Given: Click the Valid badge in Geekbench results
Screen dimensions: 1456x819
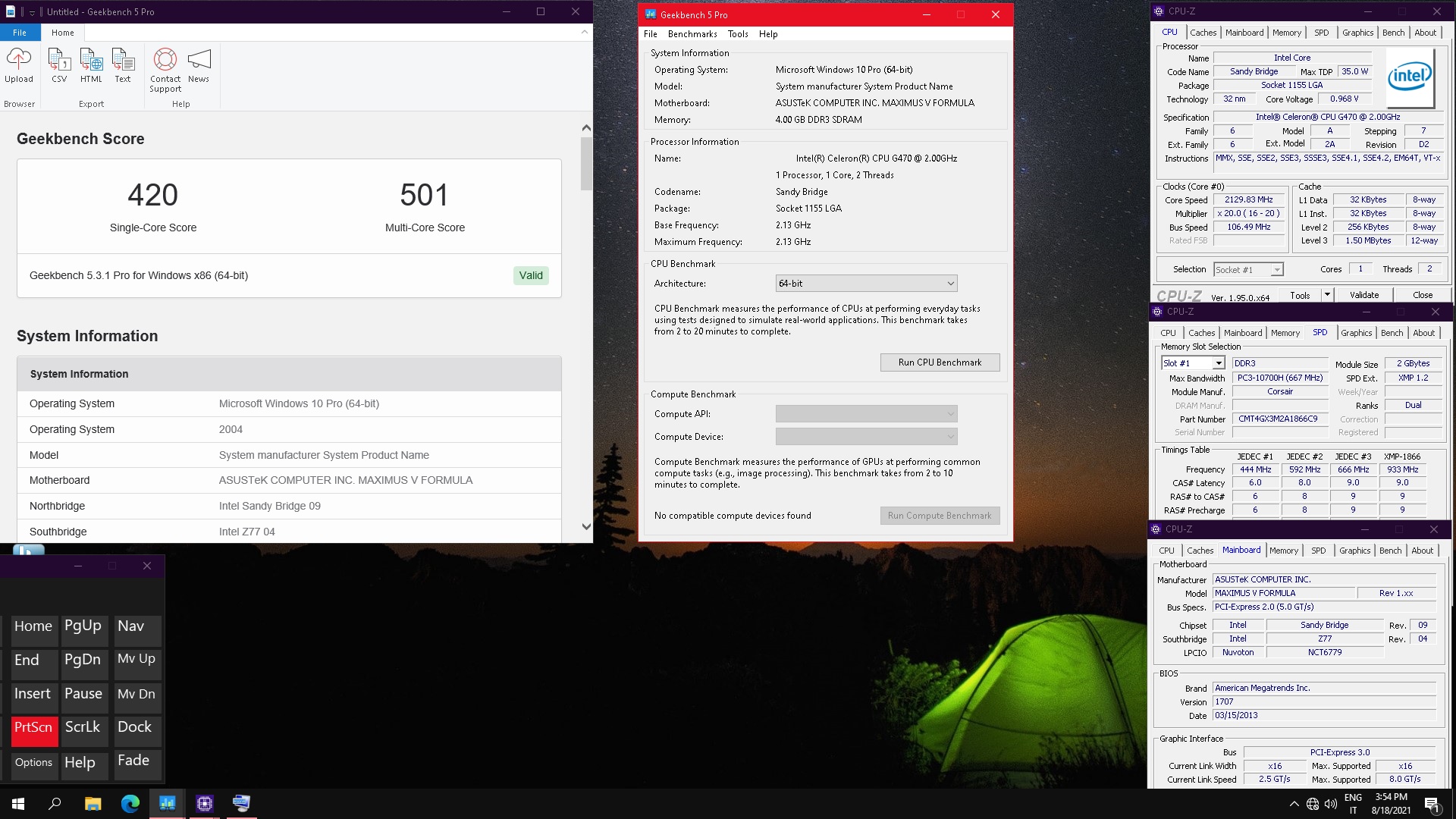Looking at the screenshot, I should tap(531, 275).
